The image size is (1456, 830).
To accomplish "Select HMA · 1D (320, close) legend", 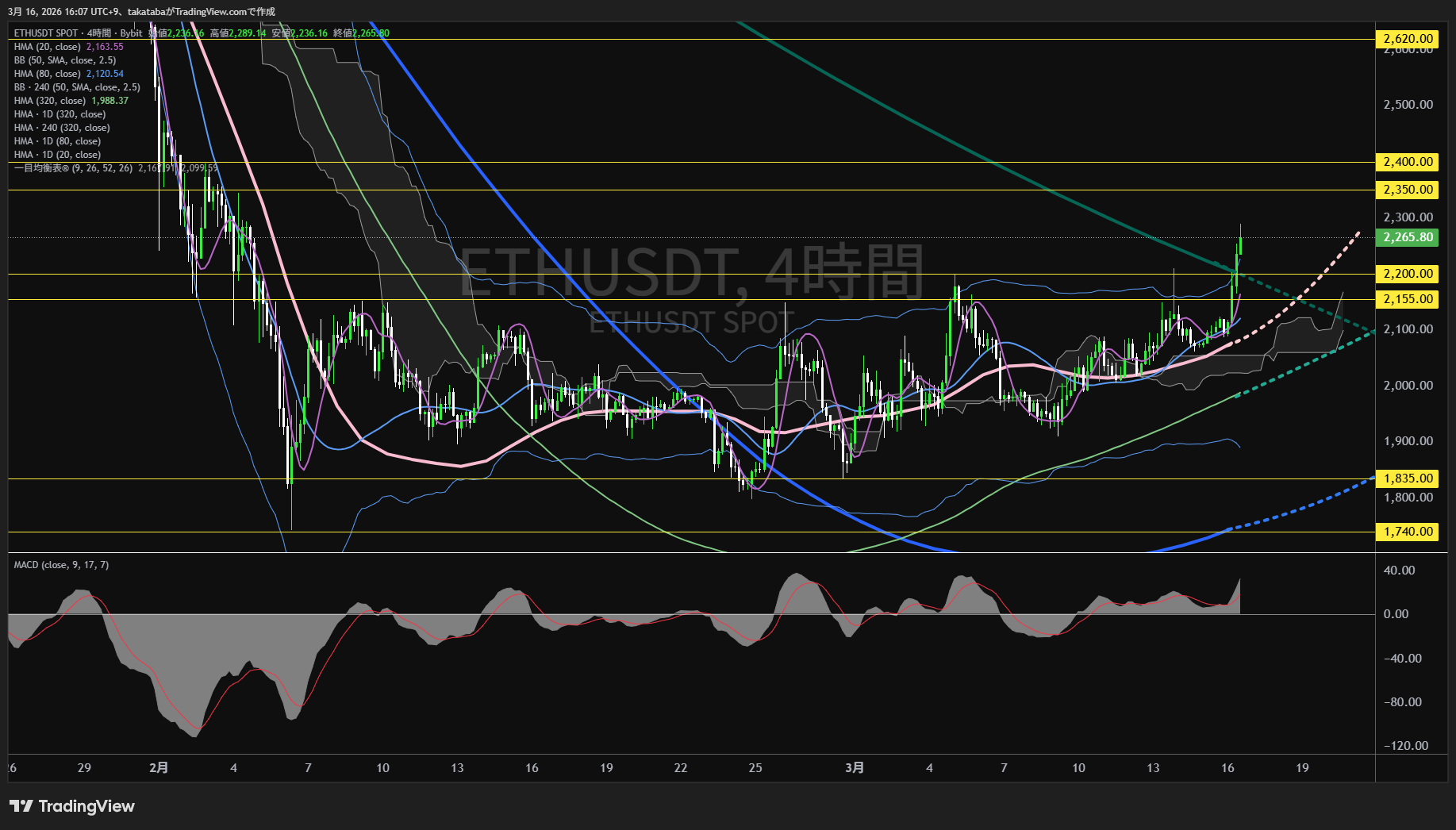I will (60, 114).
